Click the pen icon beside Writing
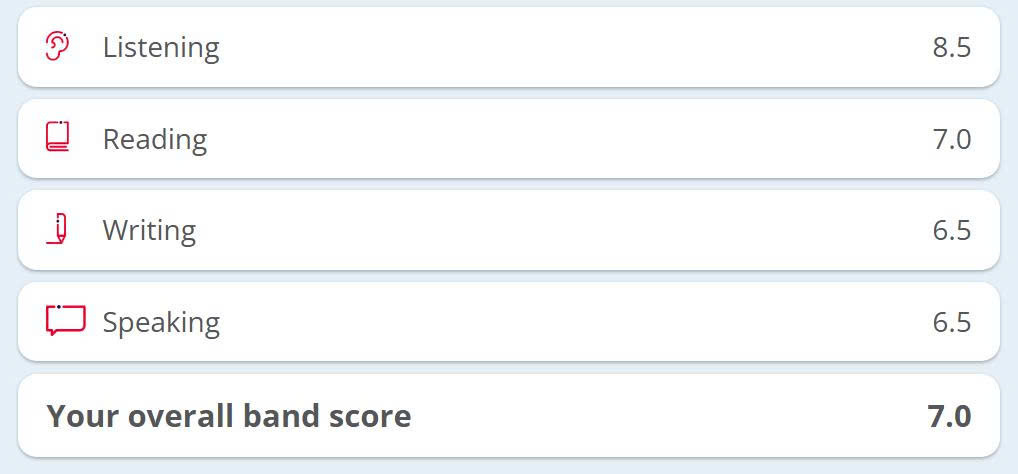This screenshot has width=1018, height=474. click(58, 229)
